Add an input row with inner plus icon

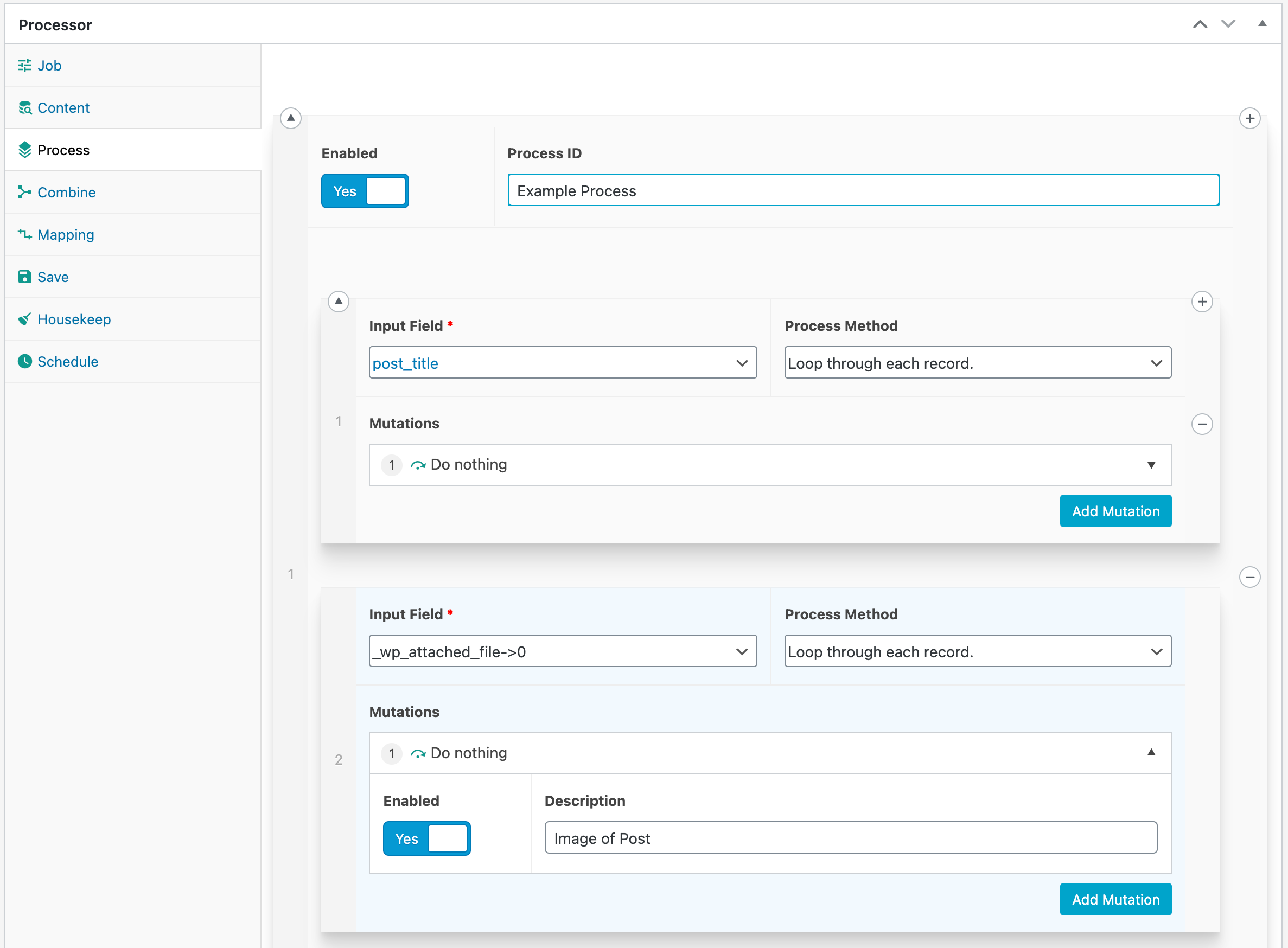pos(1202,302)
